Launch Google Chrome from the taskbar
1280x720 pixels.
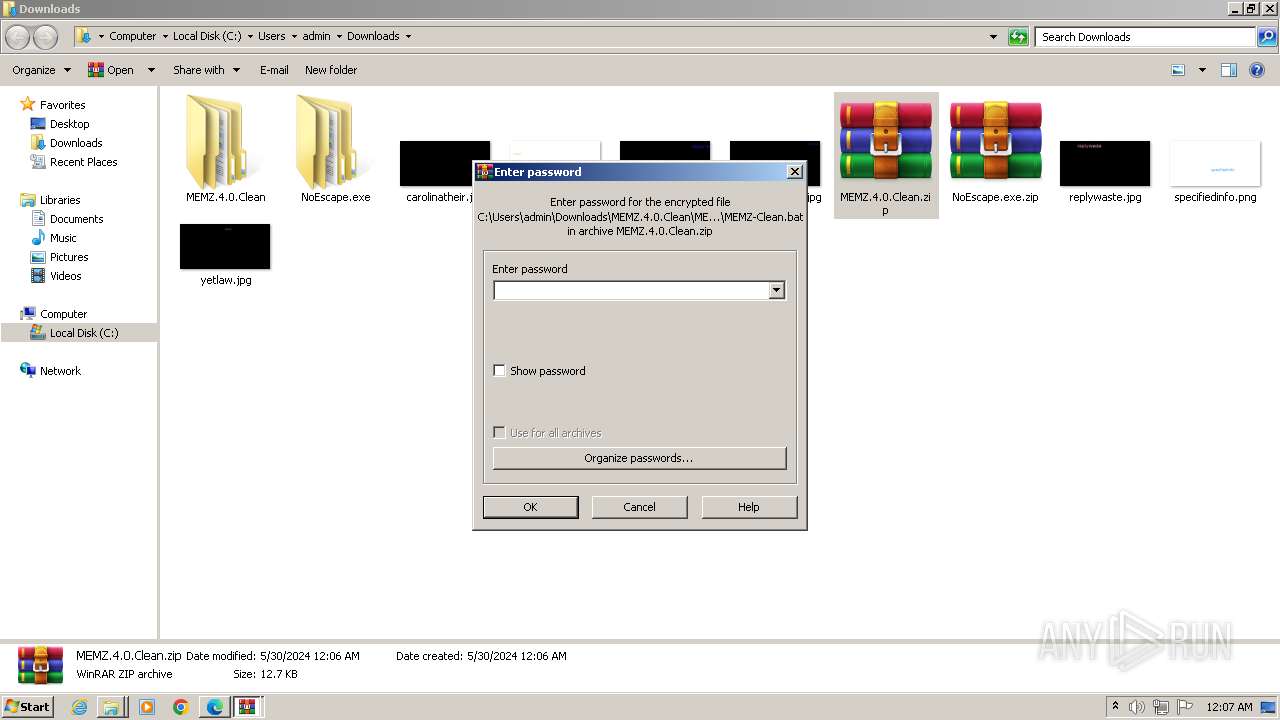pyautogui.click(x=181, y=707)
